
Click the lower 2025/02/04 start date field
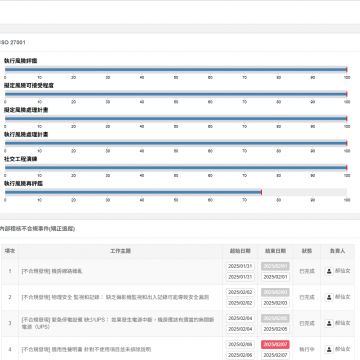tap(240, 329)
